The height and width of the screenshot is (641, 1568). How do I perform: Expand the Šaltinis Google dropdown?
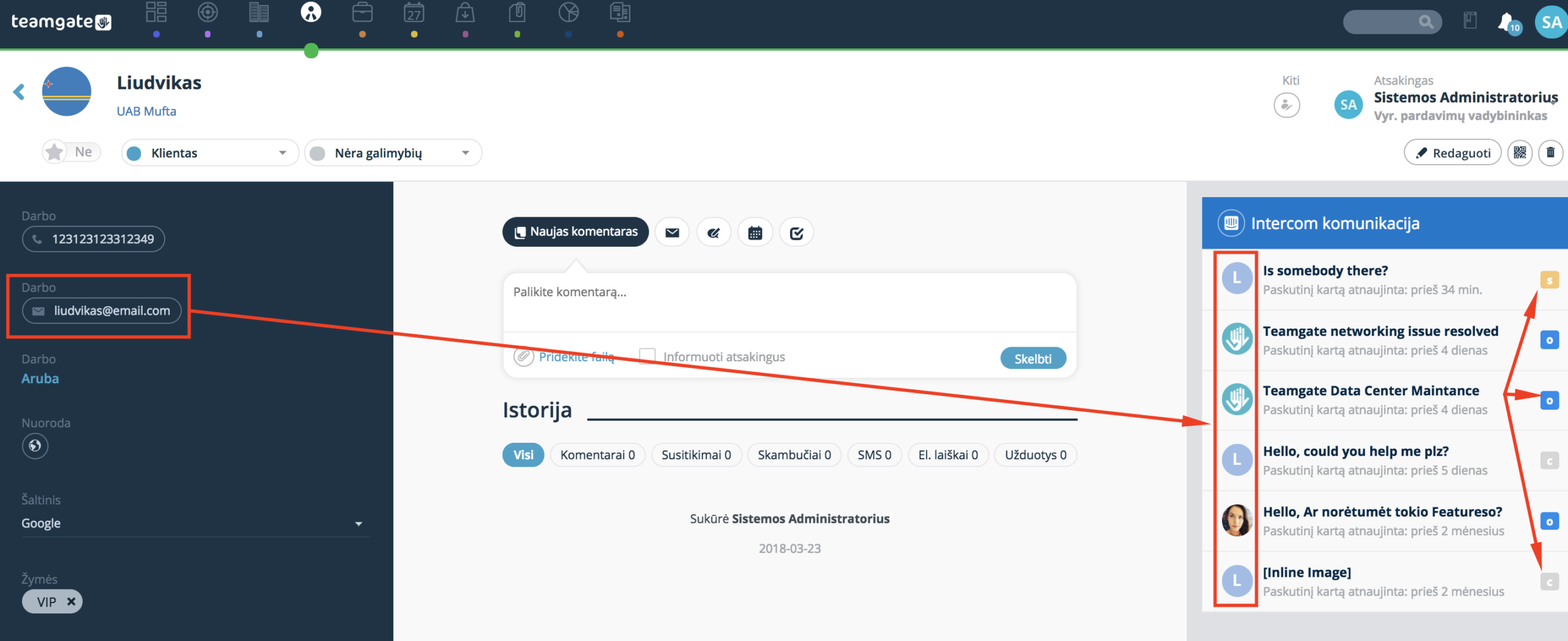click(x=195, y=523)
